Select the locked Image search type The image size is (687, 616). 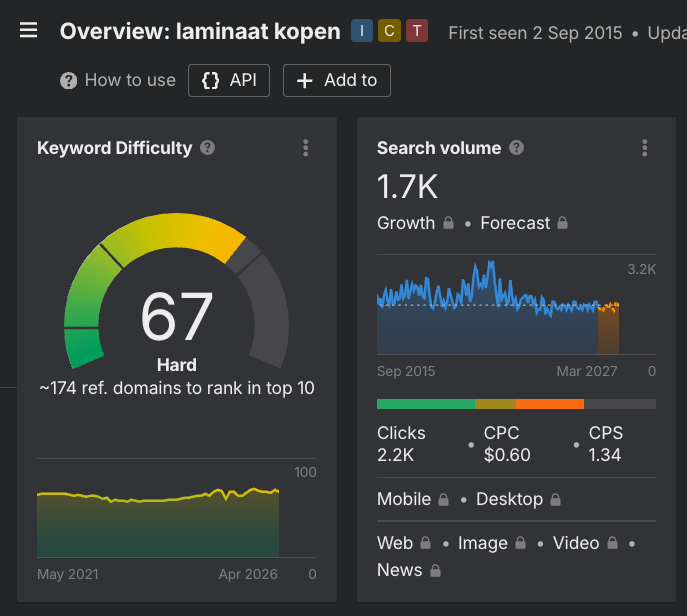tap(483, 543)
